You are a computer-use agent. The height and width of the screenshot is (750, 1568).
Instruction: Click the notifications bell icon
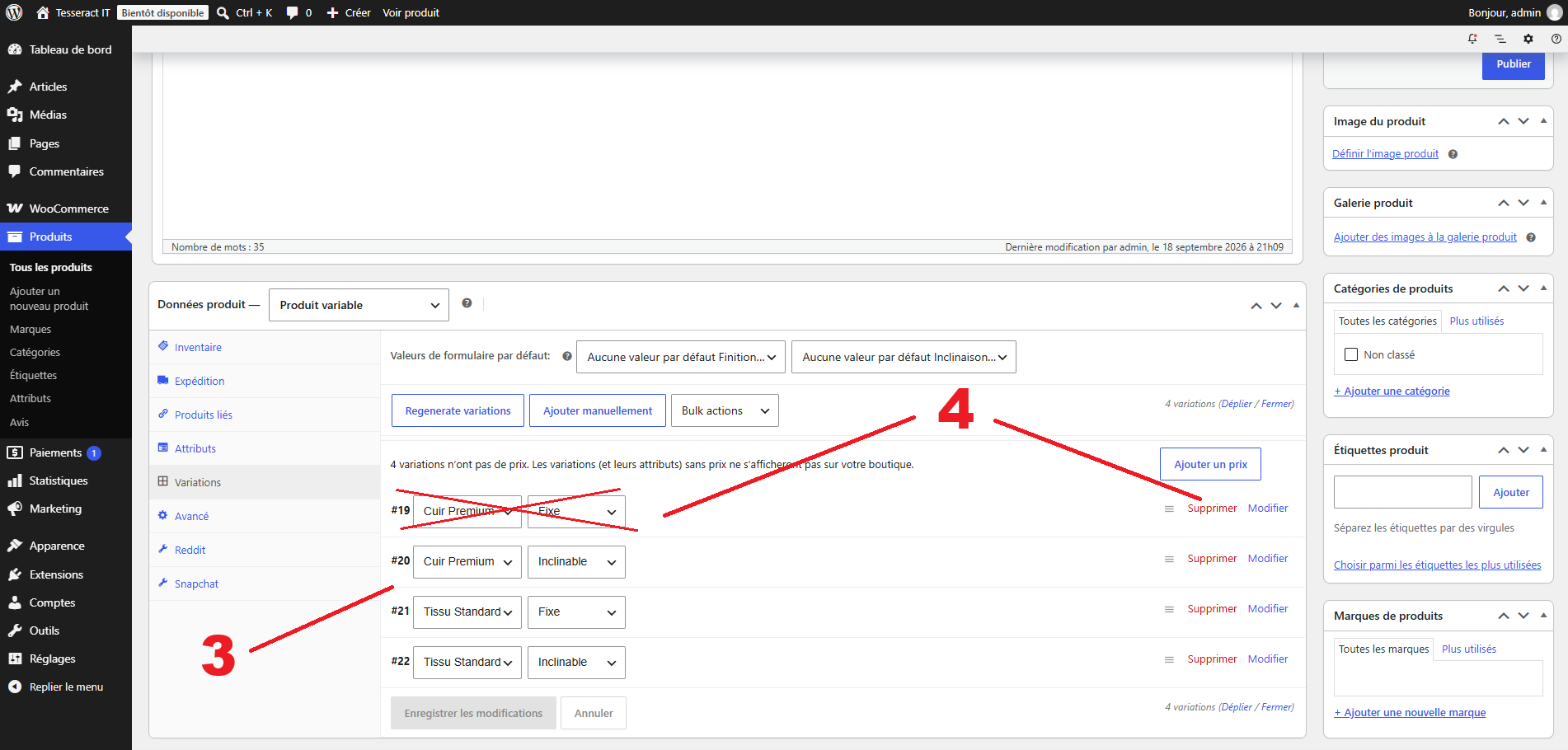point(1472,39)
